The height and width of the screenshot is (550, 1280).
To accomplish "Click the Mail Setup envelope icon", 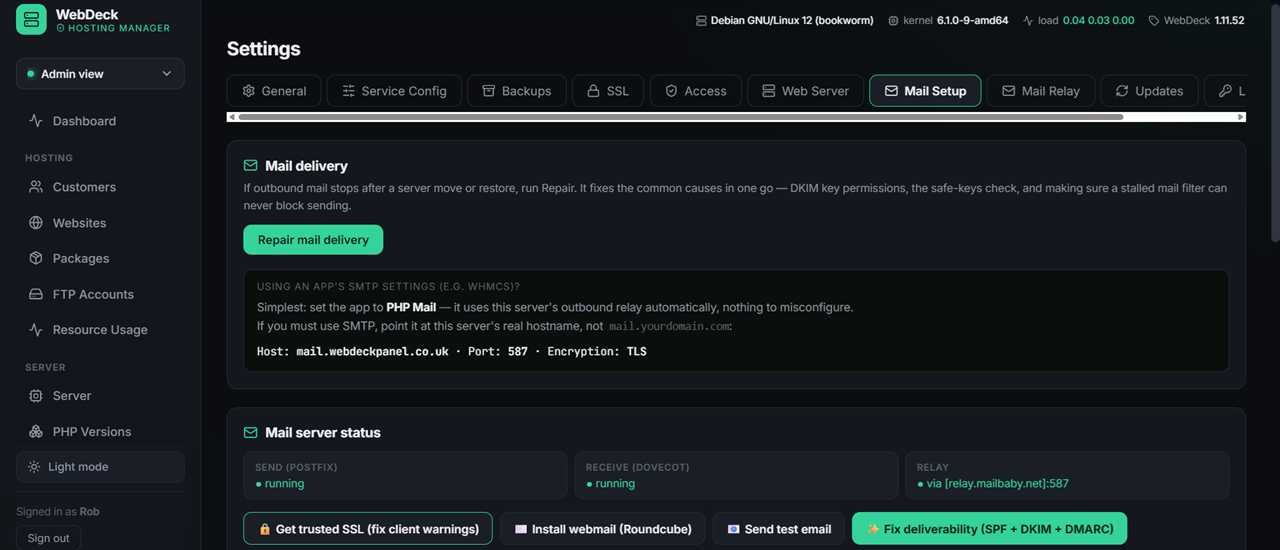I will click(x=891, y=91).
